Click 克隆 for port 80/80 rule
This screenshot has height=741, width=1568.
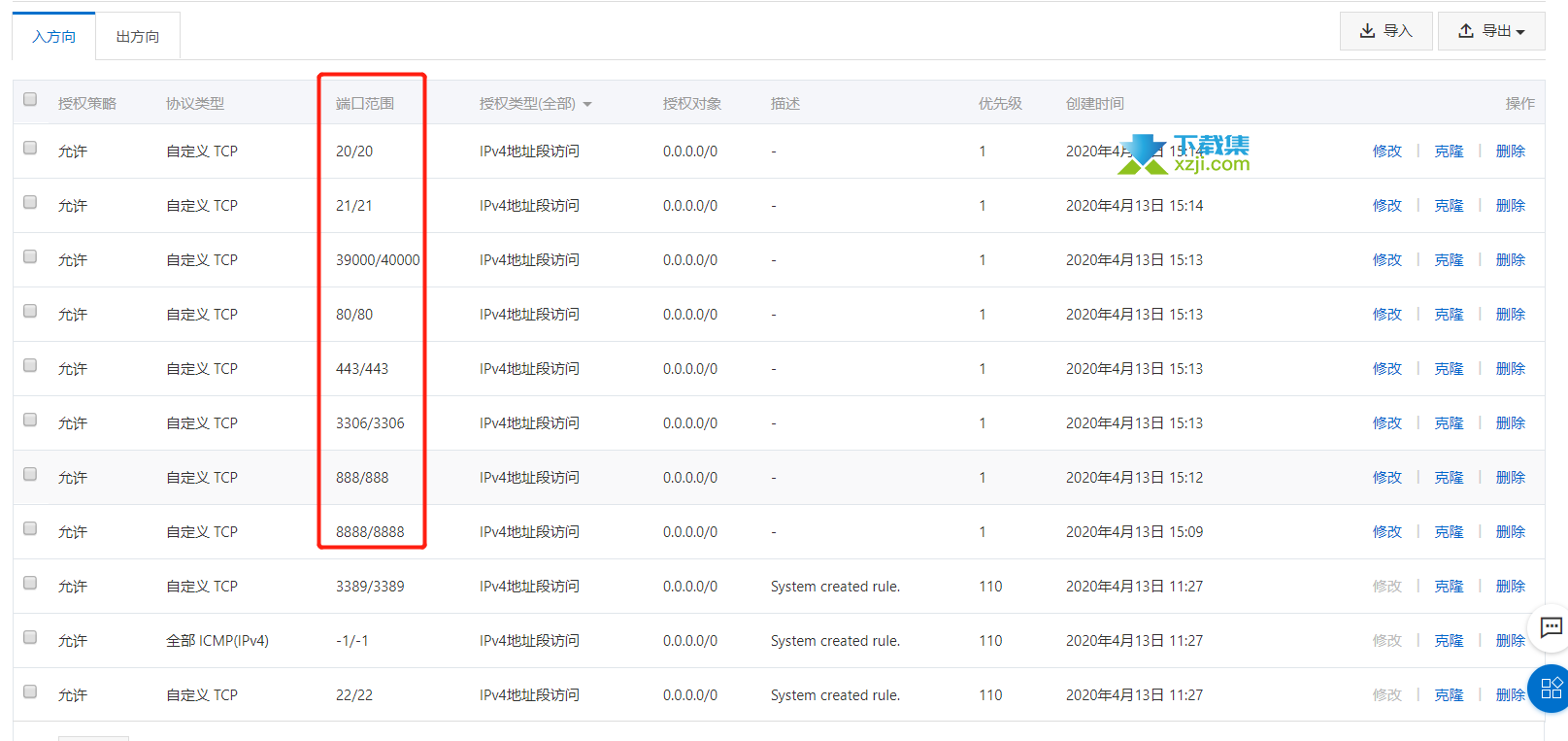1449,315
